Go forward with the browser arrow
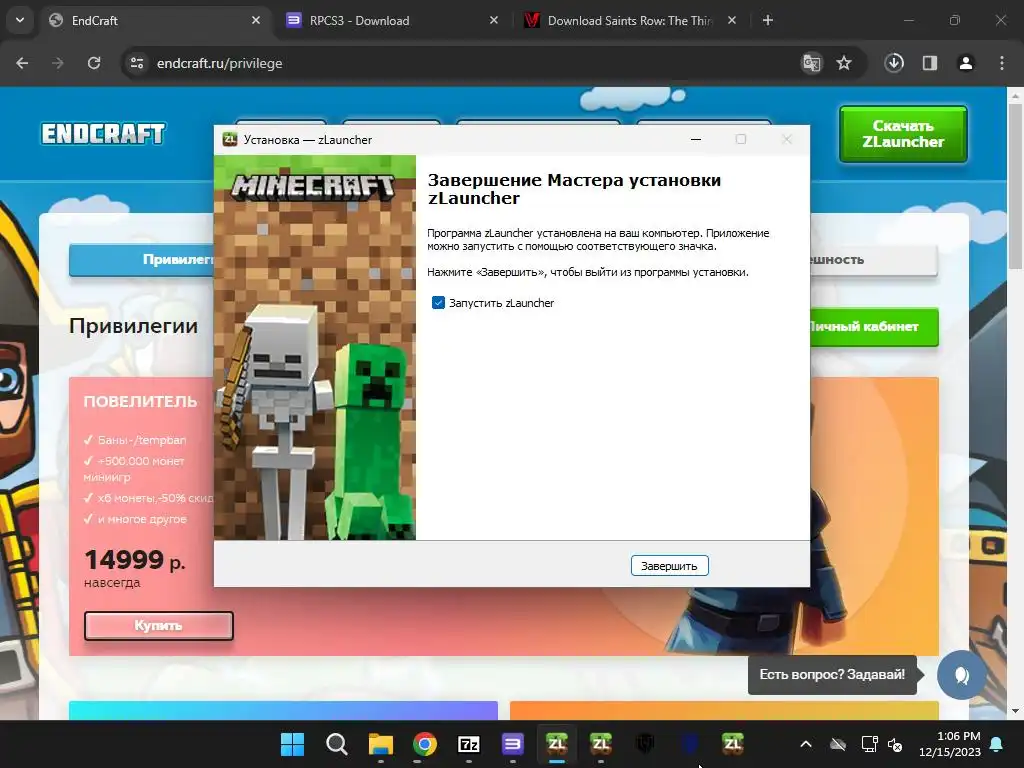 coord(58,63)
